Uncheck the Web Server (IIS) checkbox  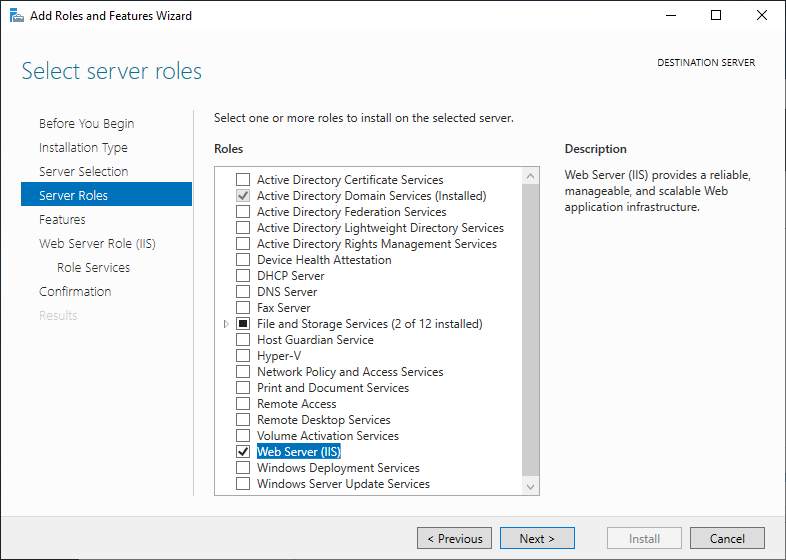coord(242,452)
